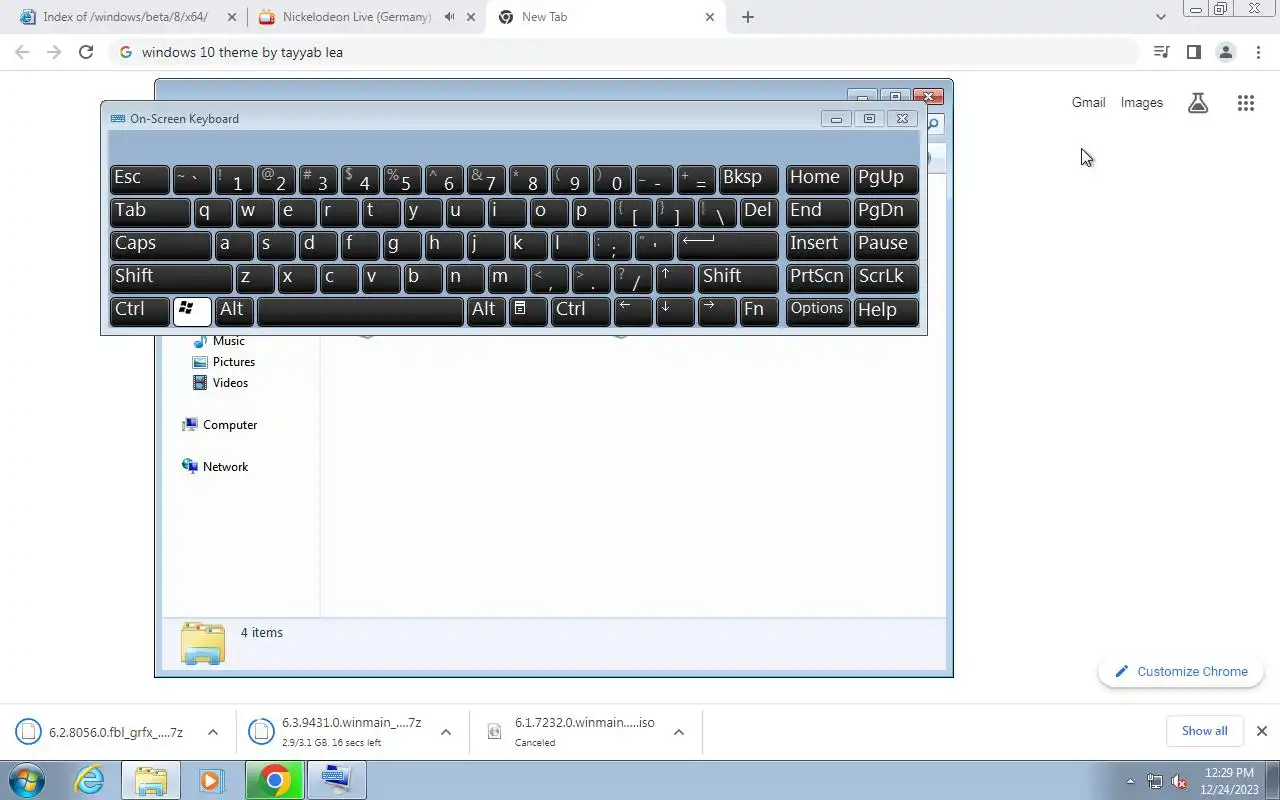Open Windows Media Player taskbar icon
Screen dimensions: 1280x800
pos(211,780)
